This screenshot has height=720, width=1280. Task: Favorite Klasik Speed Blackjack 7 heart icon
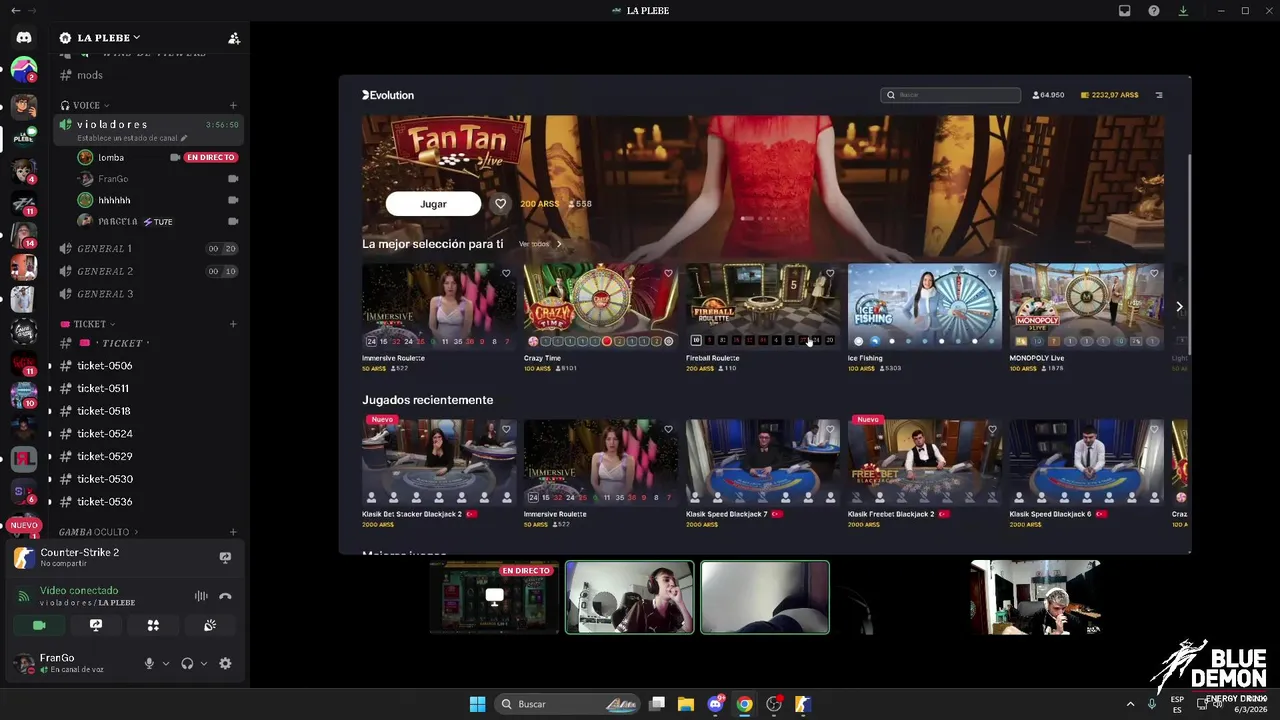[x=830, y=429]
